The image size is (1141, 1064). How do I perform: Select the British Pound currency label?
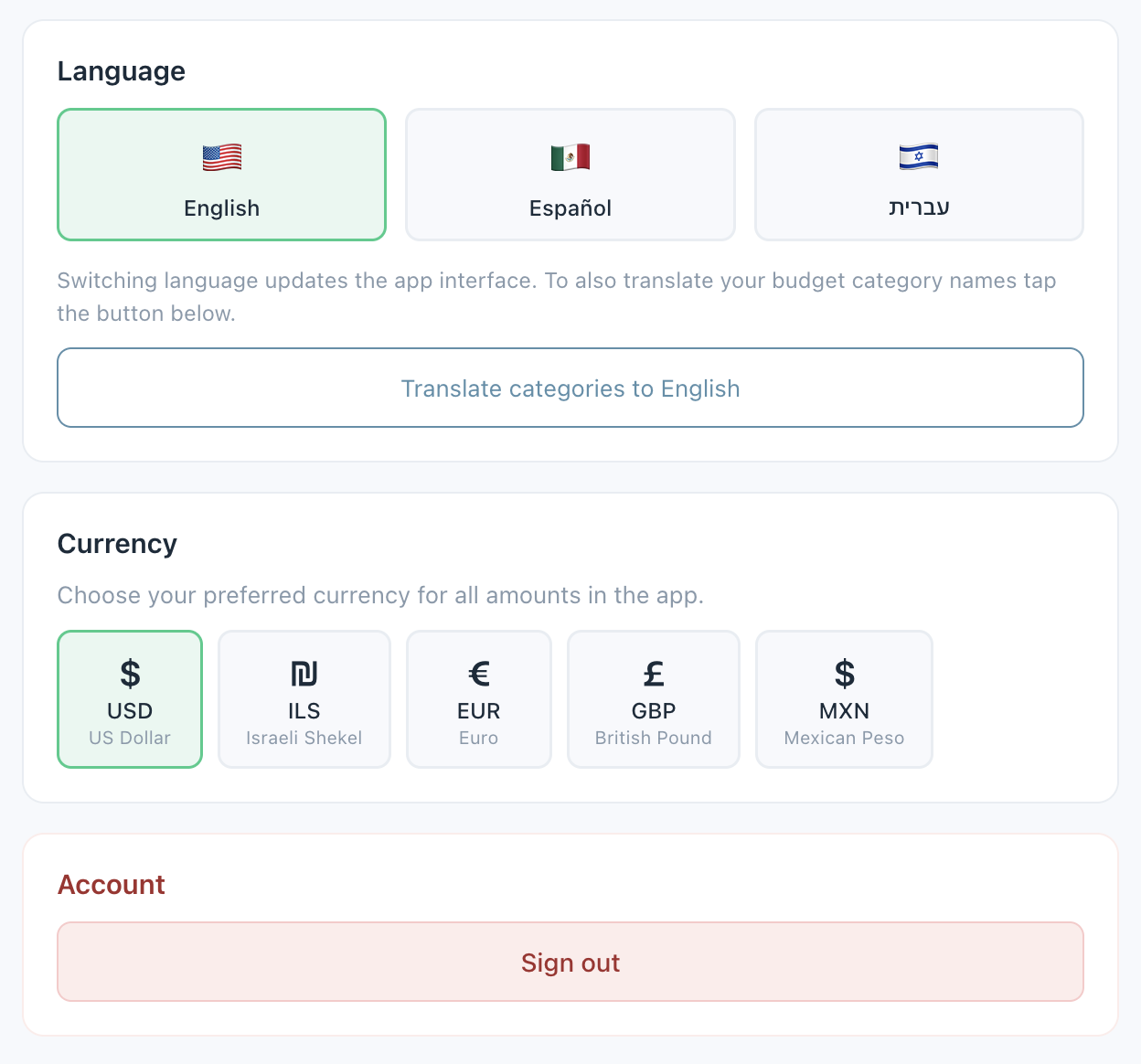click(654, 738)
